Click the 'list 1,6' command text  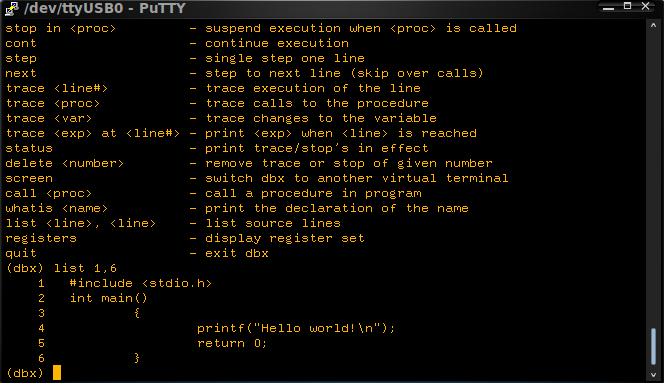click(85, 268)
